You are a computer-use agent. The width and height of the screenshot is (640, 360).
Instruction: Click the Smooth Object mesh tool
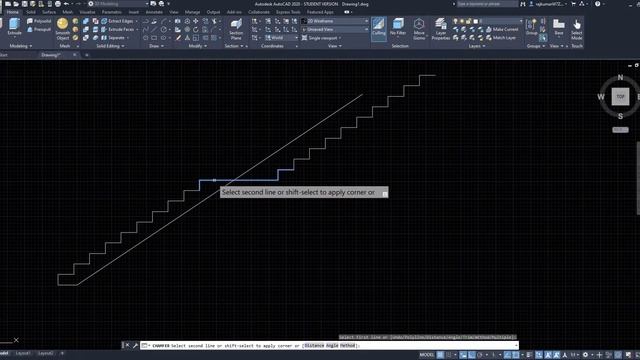coord(63,29)
